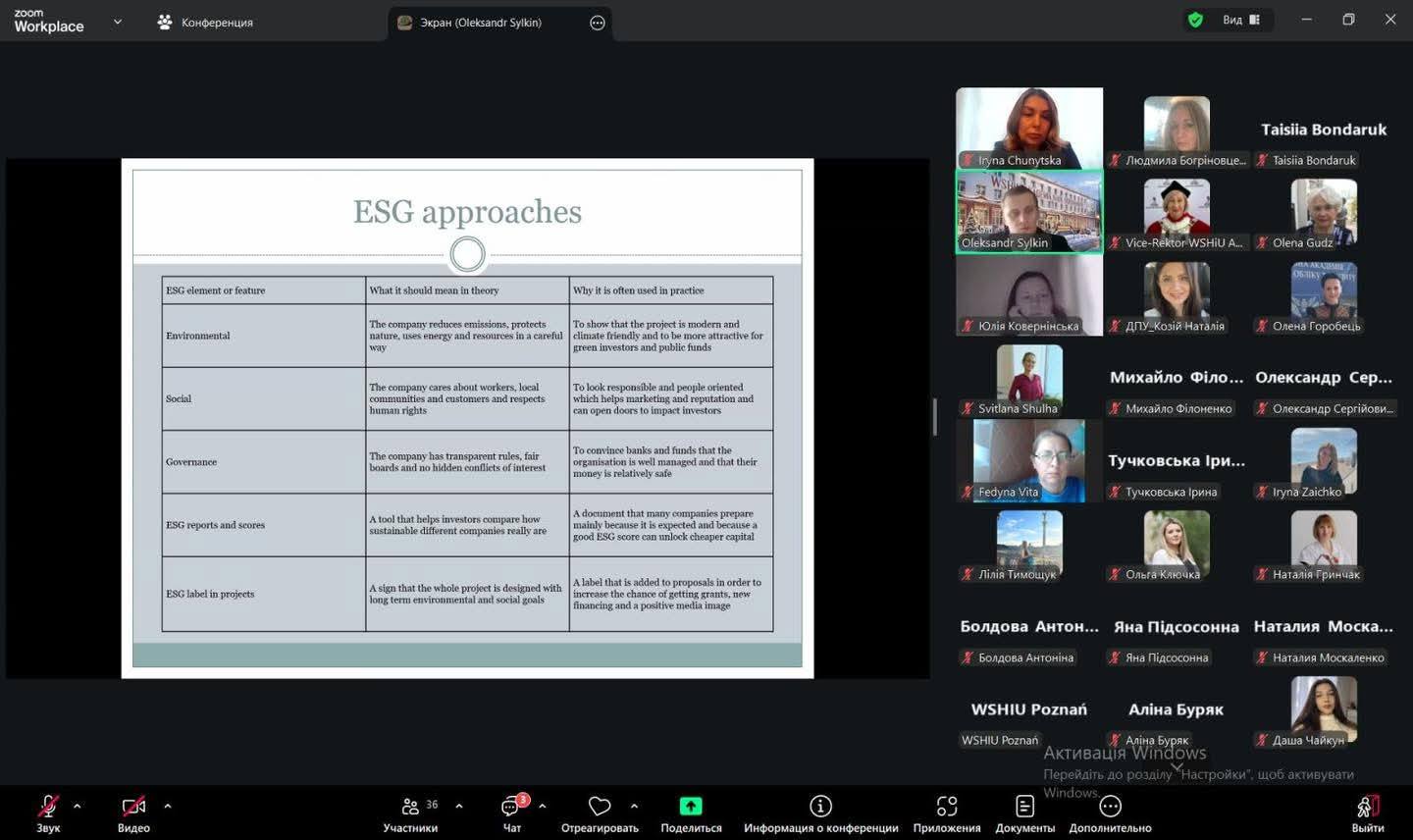Expand audio settings arrow next to mic
The width and height of the screenshot is (1413, 840).
tap(78, 807)
